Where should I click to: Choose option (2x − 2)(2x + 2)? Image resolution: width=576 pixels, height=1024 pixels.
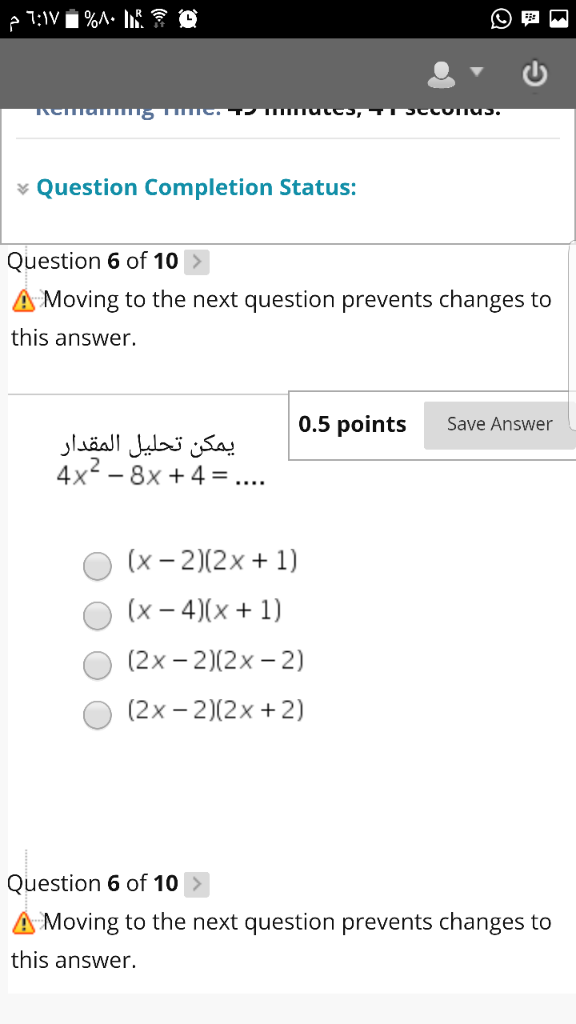[x=97, y=714]
